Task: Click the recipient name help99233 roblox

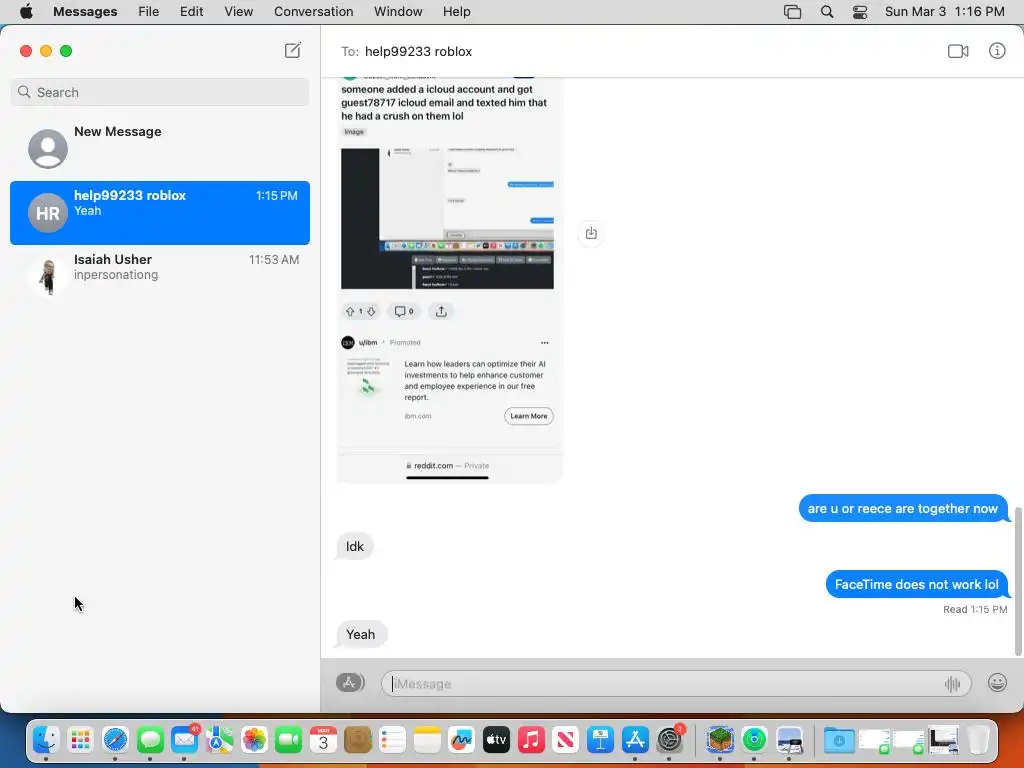Action: pos(418,52)
